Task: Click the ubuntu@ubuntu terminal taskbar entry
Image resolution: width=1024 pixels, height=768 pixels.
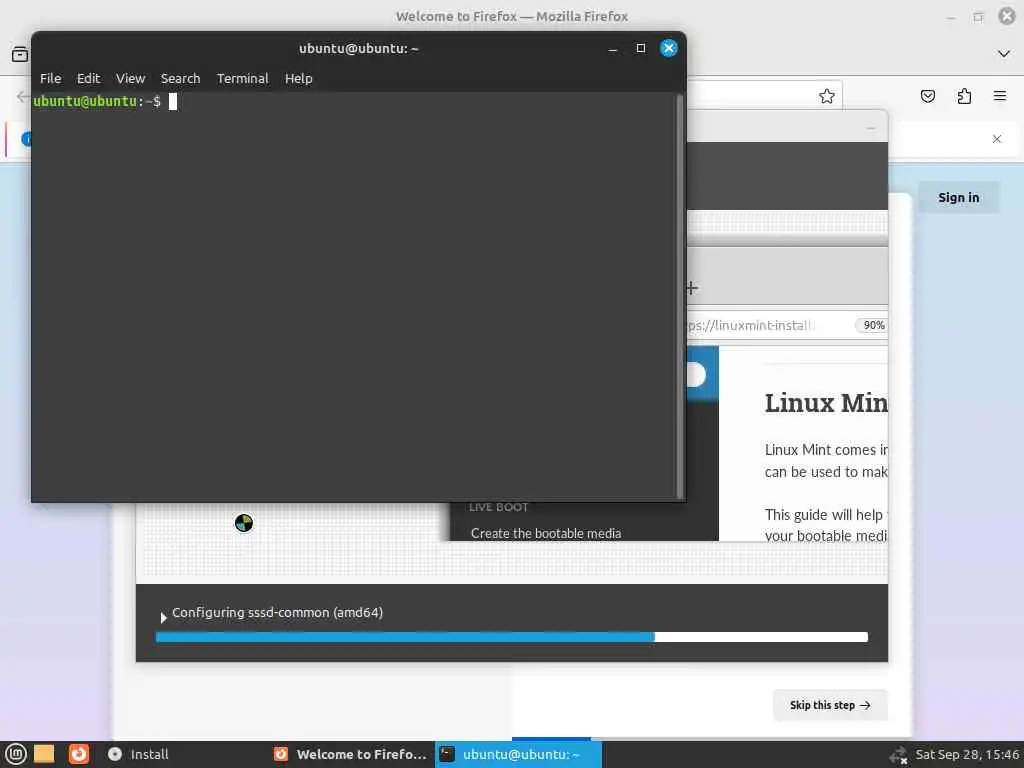Action: coord(519,754)
